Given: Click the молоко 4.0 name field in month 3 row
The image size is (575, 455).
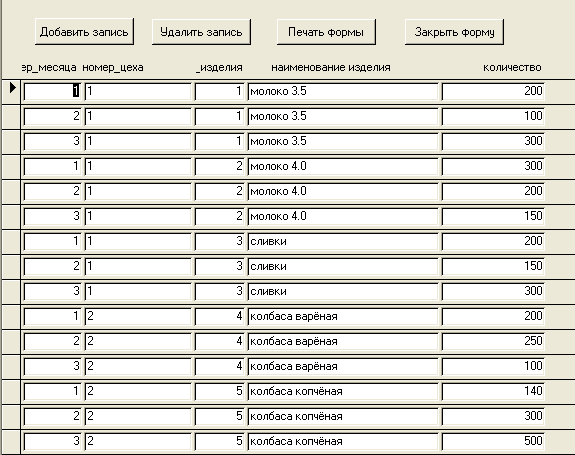Looking at the screenshot, I should click(x=343, y=216).
